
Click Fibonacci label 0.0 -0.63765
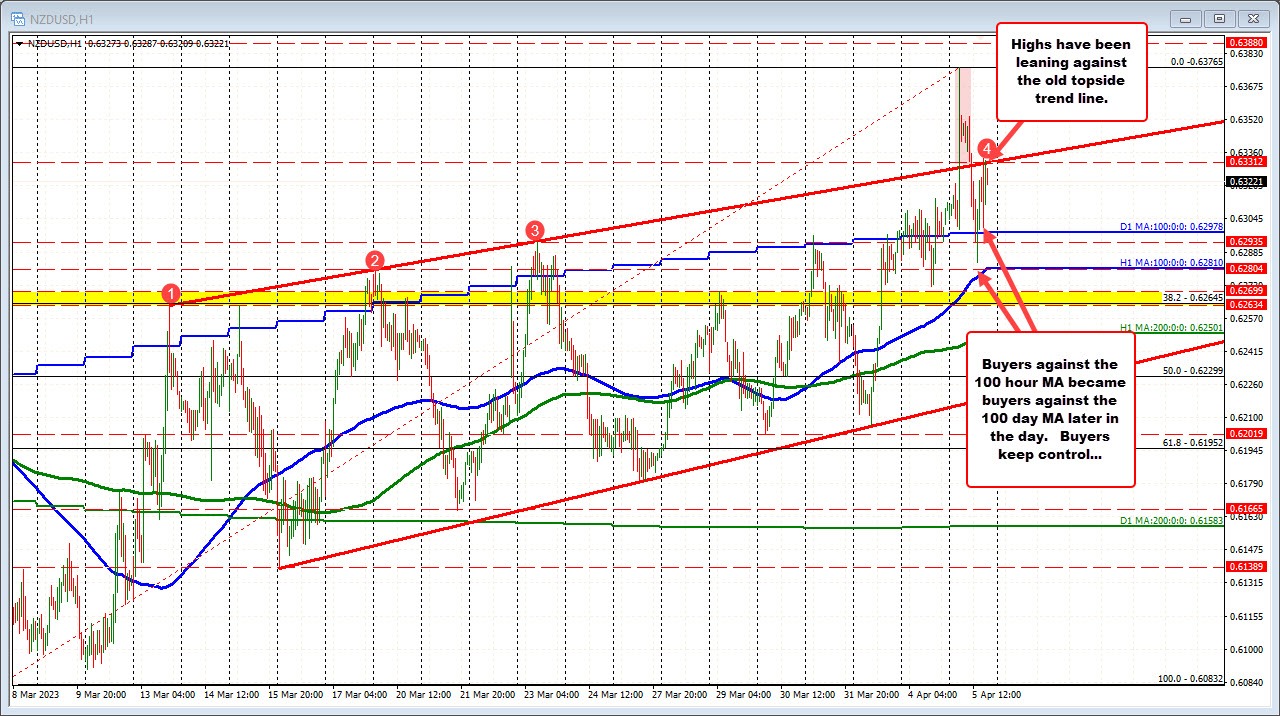pos(1197,61)
